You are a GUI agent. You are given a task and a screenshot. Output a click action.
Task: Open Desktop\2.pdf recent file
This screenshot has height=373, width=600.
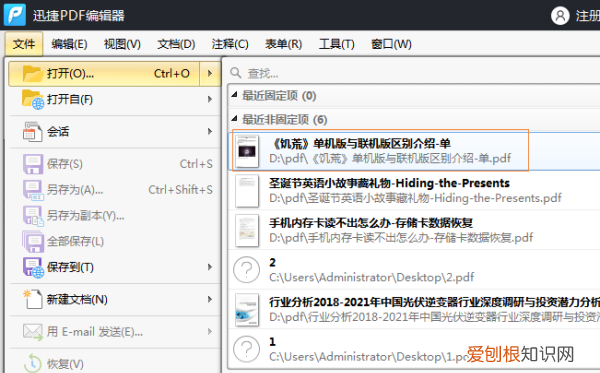click(414, 270)
